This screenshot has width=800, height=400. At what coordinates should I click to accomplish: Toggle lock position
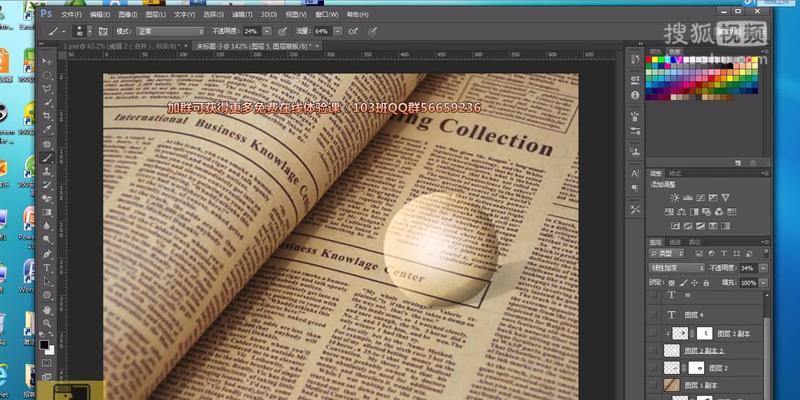click(695, 283)
